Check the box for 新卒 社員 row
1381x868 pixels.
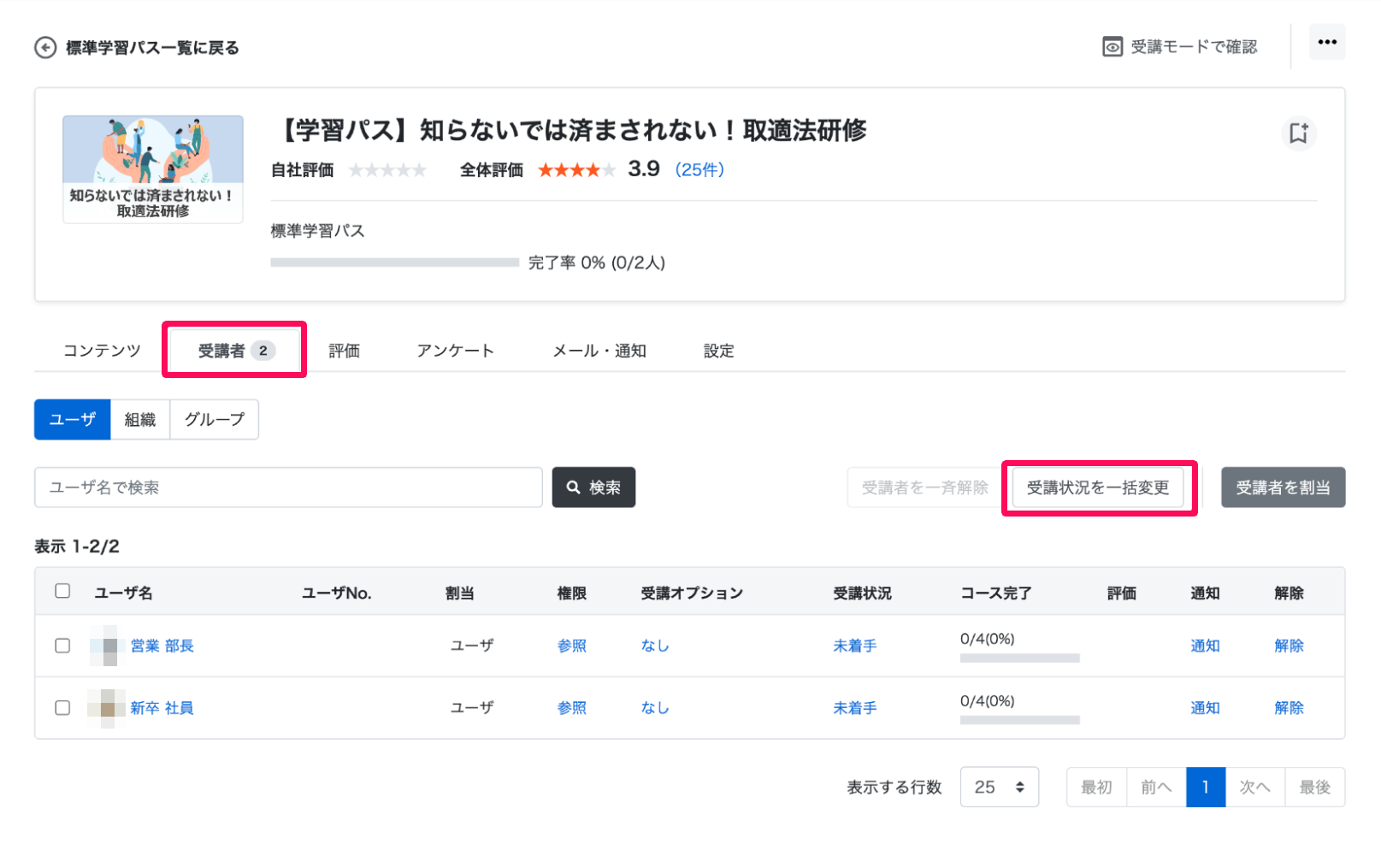pyautogui.click(x=62, y=708)
